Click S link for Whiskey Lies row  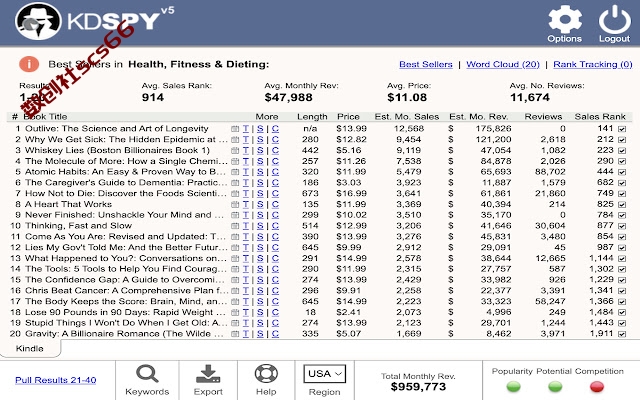[x=260, y=150]
